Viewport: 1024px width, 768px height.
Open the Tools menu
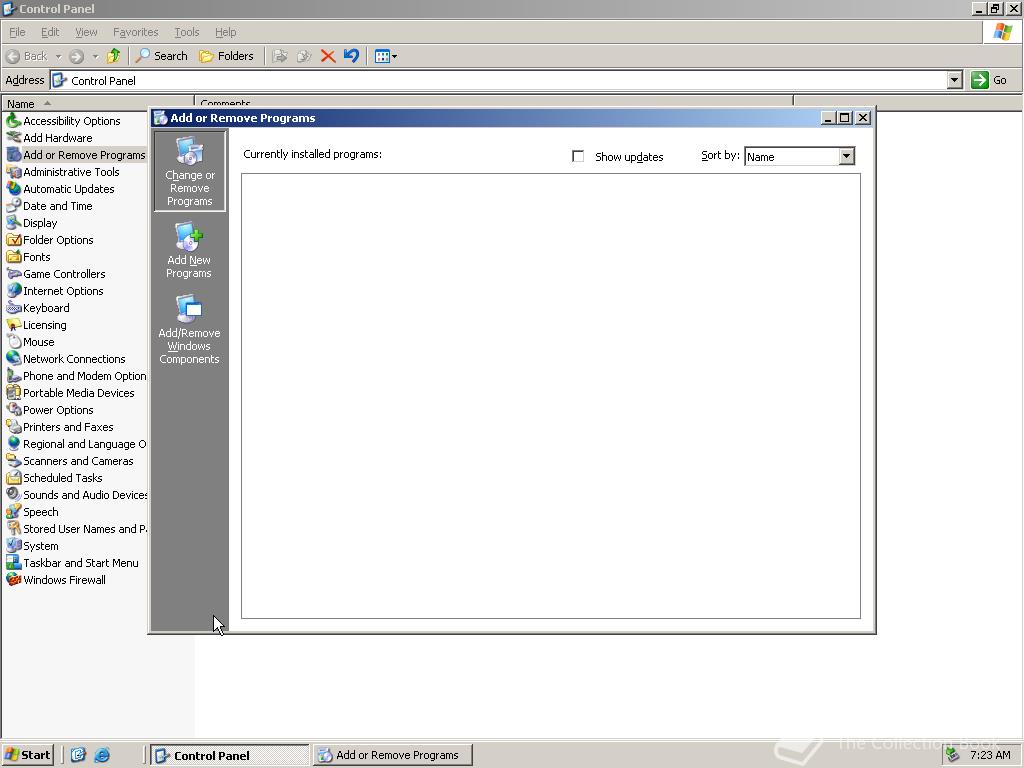coord(186,32)
